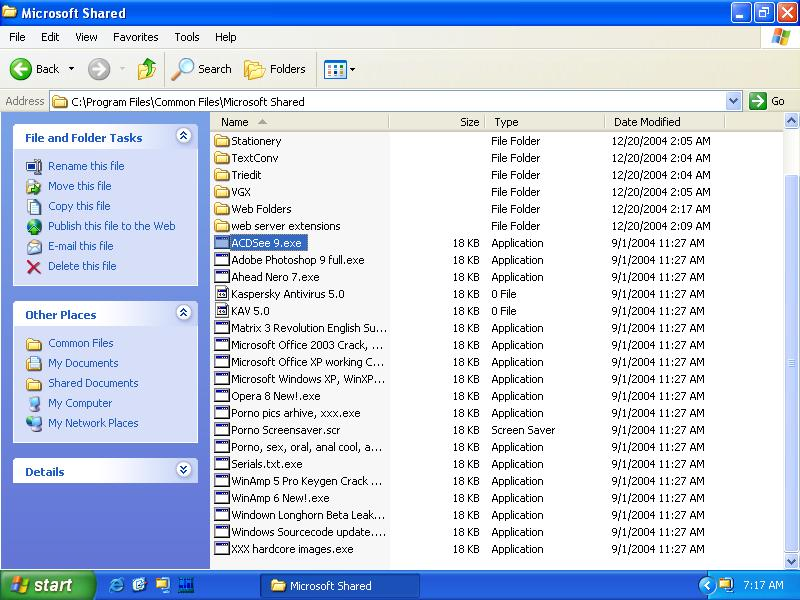800x600 pixels.
Task: Show hidden system tray icons
Action: coord(707,585)
